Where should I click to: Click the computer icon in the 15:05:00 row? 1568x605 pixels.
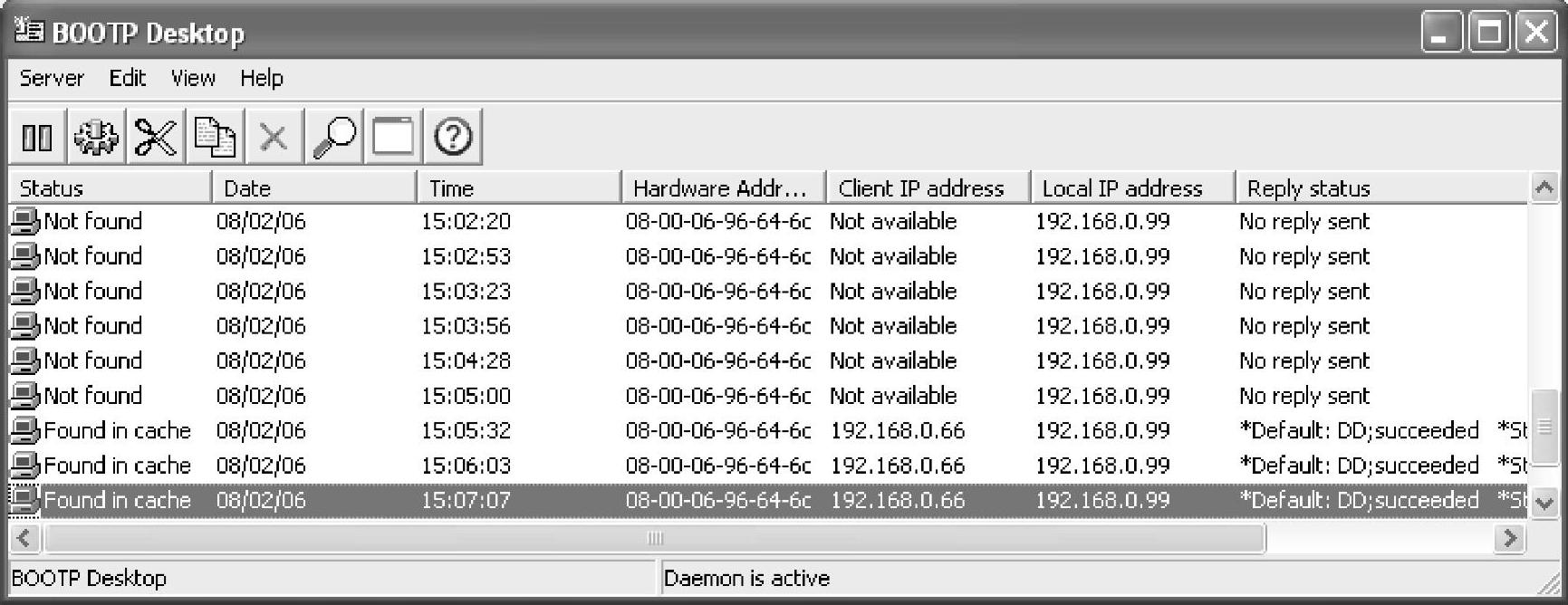(x=25, y=396)
